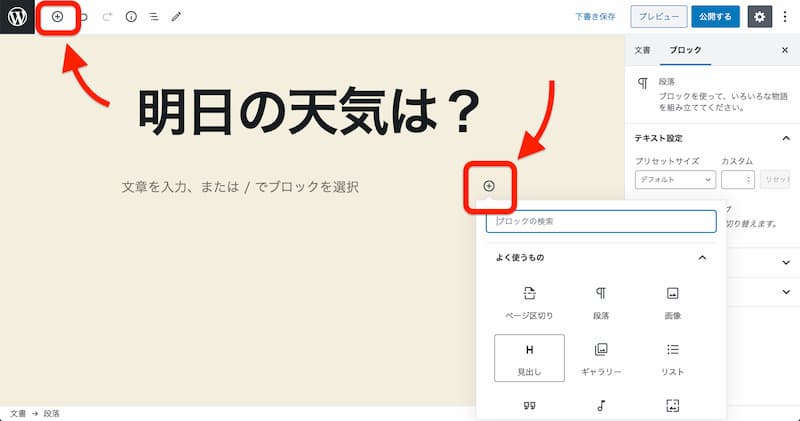
Task: Expand the first collapsed sidebar panel chevron
Action: click(786, 263)
